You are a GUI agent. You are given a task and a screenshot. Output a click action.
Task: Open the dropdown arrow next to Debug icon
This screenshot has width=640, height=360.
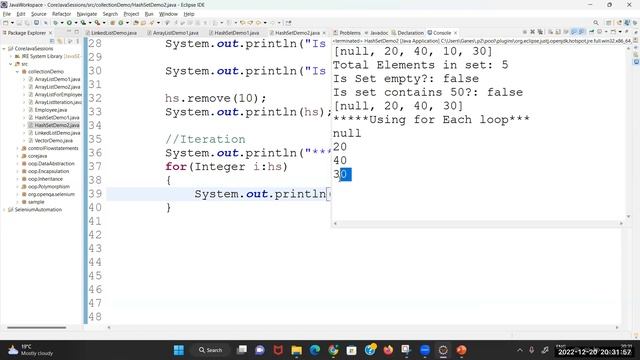click(62, 23)
